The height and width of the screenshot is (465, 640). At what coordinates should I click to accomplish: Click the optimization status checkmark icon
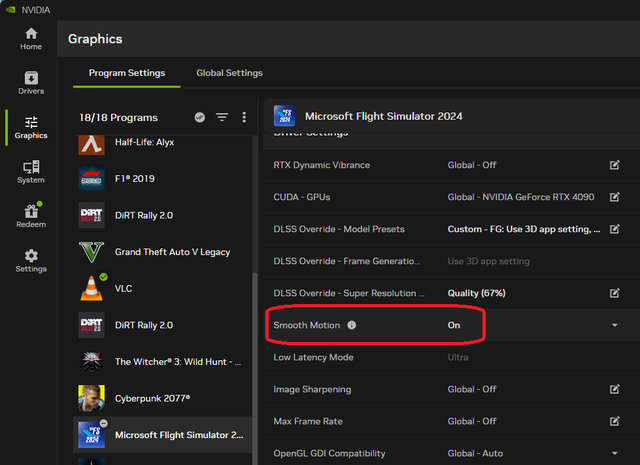coord(200,118)
